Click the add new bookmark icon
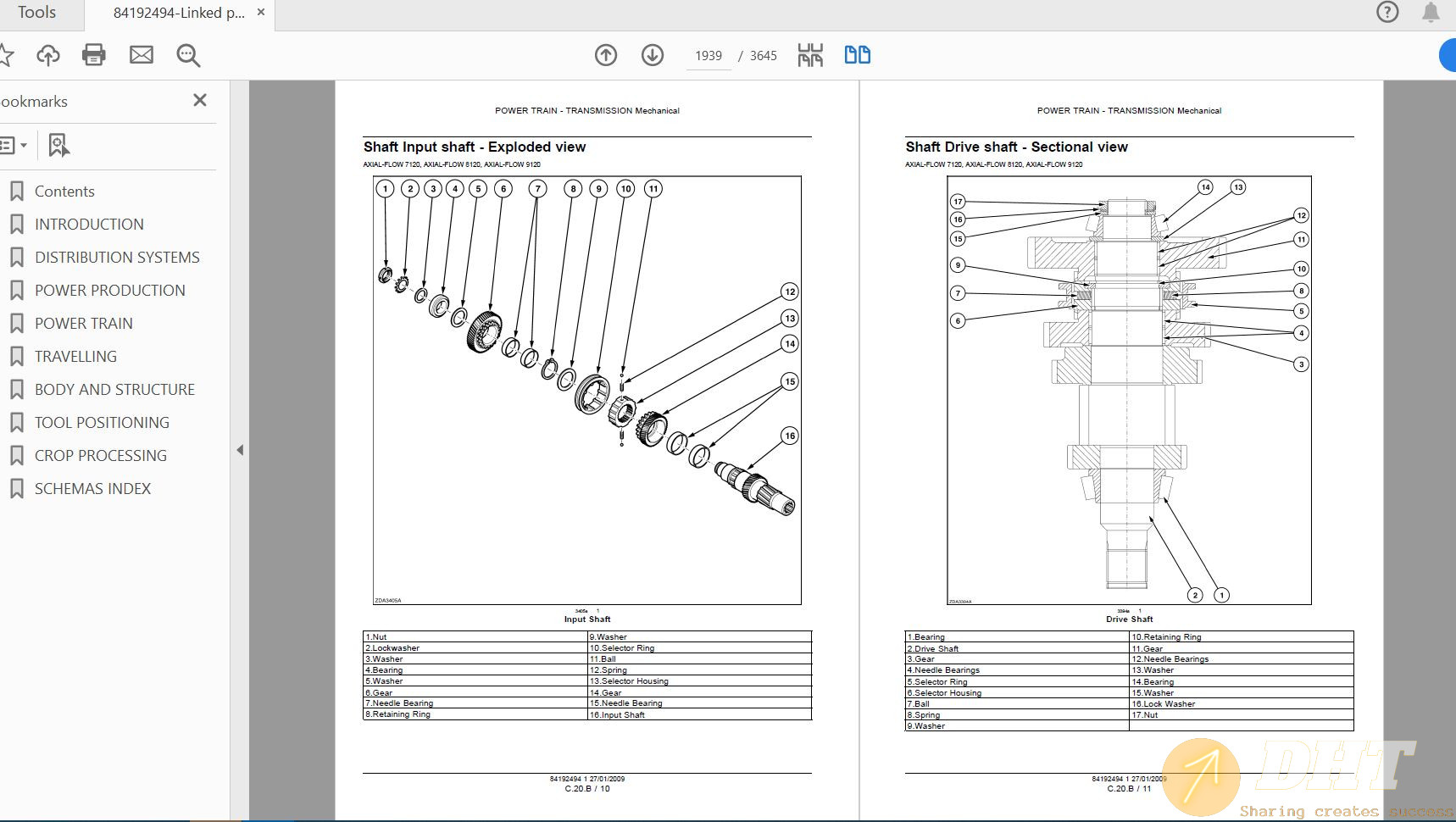The width and height of the screenshot is (1456, 822). [58, 146]
